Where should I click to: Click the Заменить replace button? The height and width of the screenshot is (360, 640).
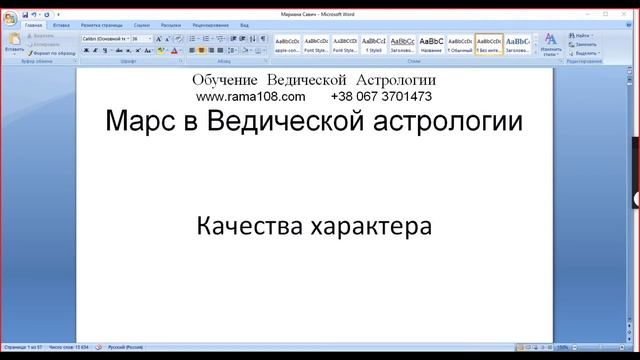pos(583,44)
